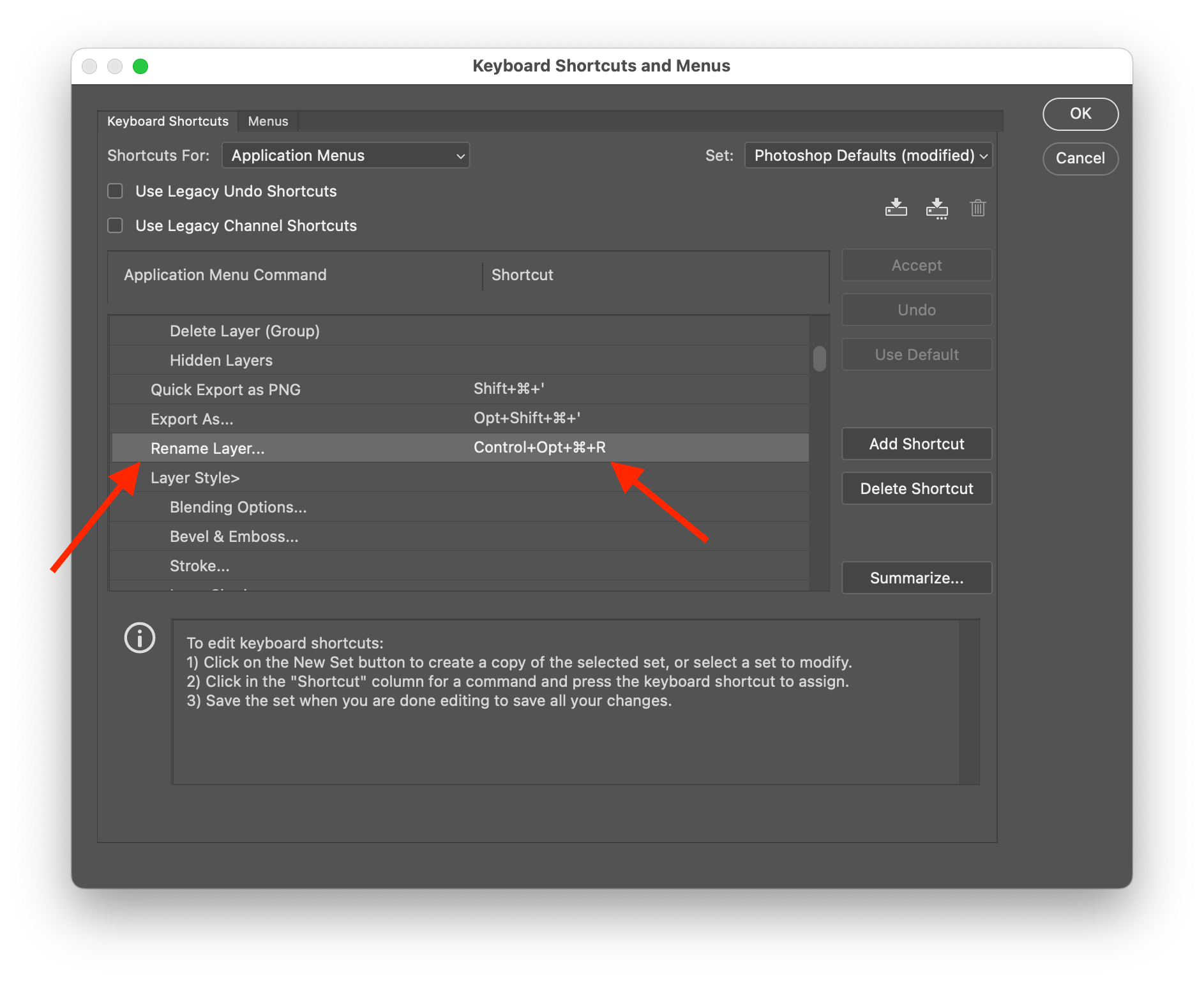Switch to the Menus tab
This screenshot has height=983, width=1204.
[x=267, y=121]
